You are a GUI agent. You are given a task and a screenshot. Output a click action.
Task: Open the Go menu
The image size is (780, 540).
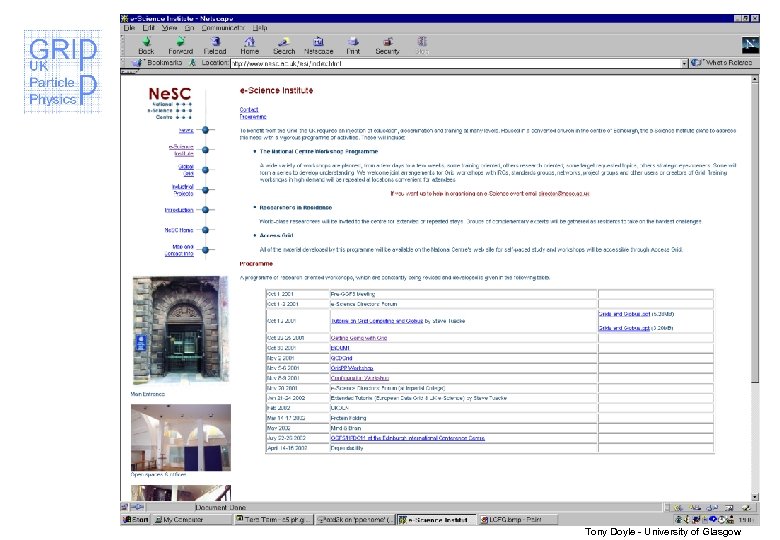pyautogui.click(x=189, y=28)
